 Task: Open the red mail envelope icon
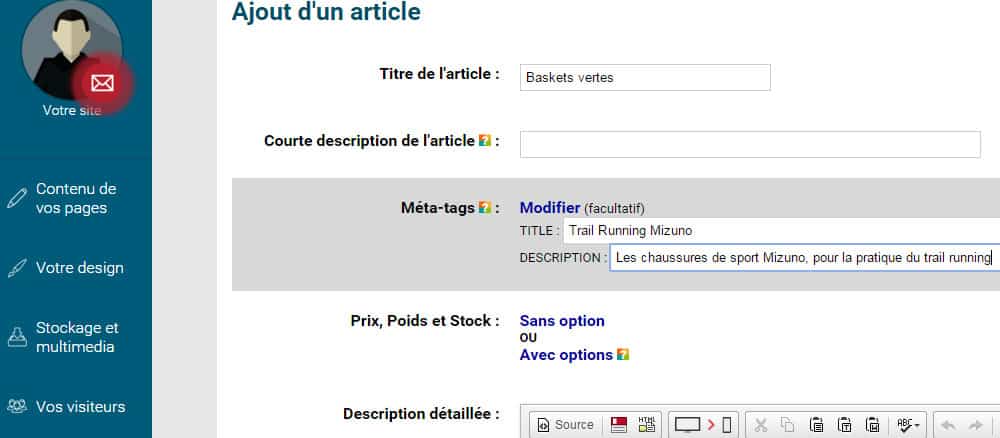click(102, 83)
